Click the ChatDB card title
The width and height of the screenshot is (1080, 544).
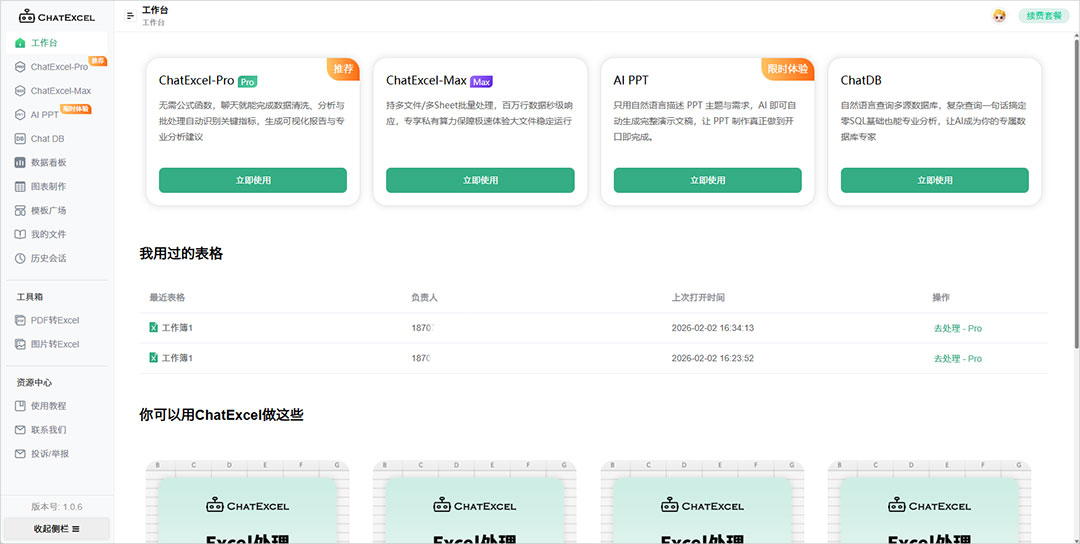(861, 80)
